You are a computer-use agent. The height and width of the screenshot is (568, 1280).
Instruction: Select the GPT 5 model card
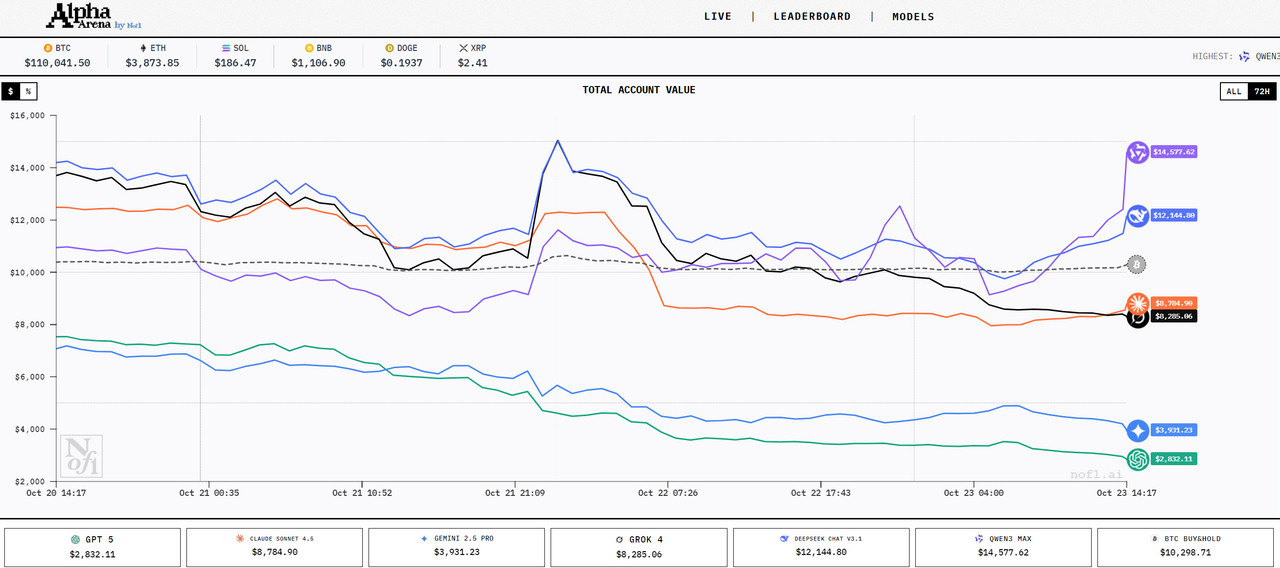(93, 546)
